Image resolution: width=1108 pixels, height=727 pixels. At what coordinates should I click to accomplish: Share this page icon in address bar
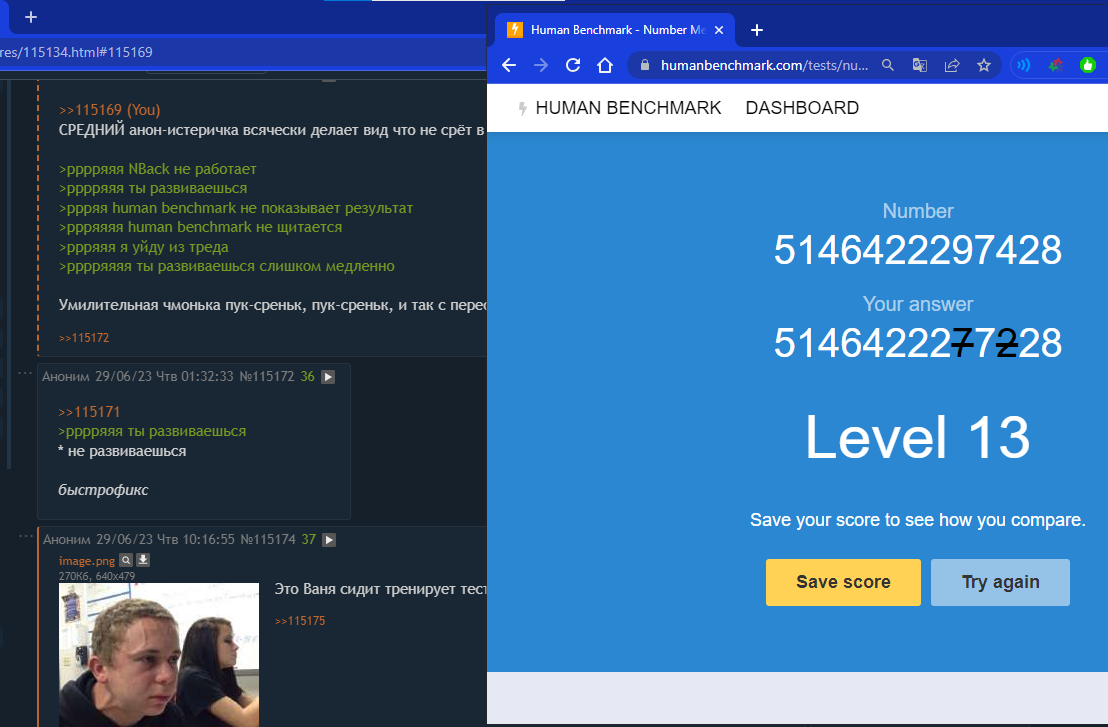[952, 65]
